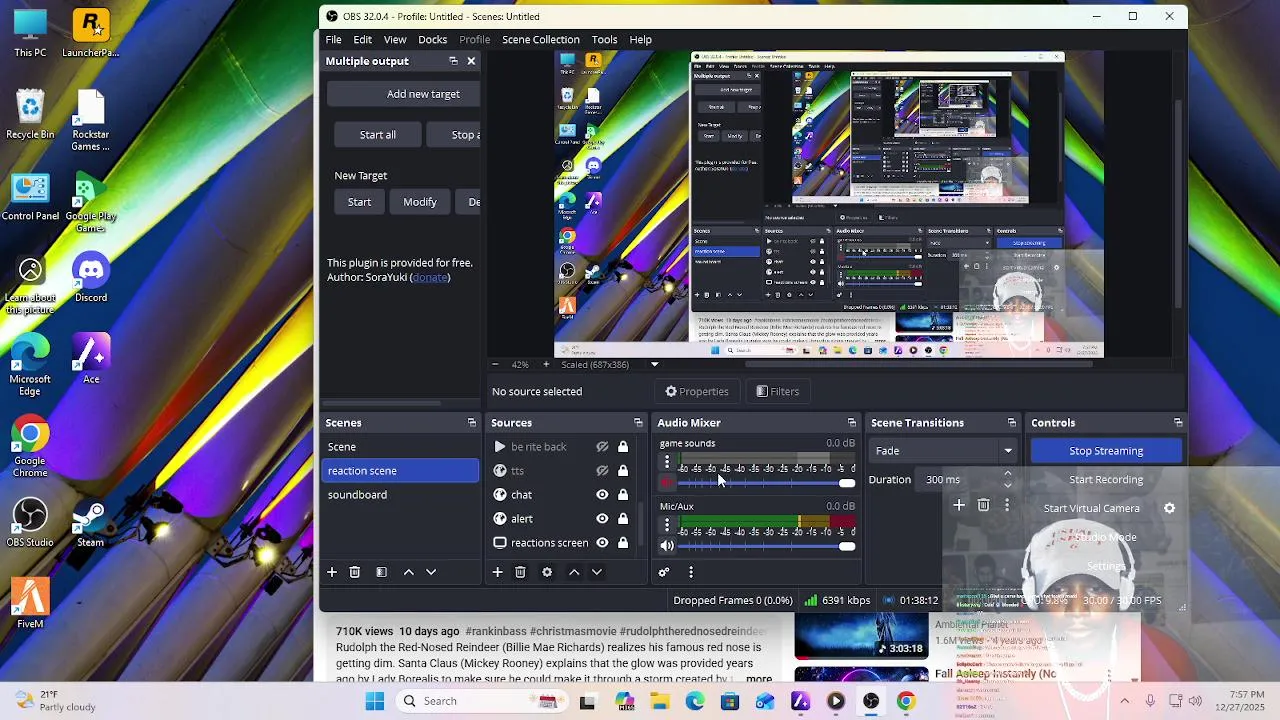Zoom in preview with plus icon
1280x720 pixels.
pyautogui.click(x=545, y=365)
